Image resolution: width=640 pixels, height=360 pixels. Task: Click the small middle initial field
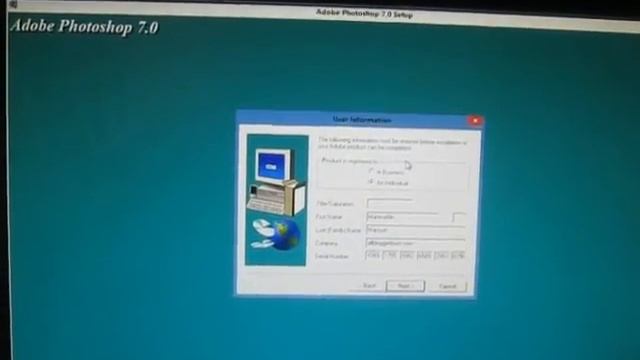[459, 218]
